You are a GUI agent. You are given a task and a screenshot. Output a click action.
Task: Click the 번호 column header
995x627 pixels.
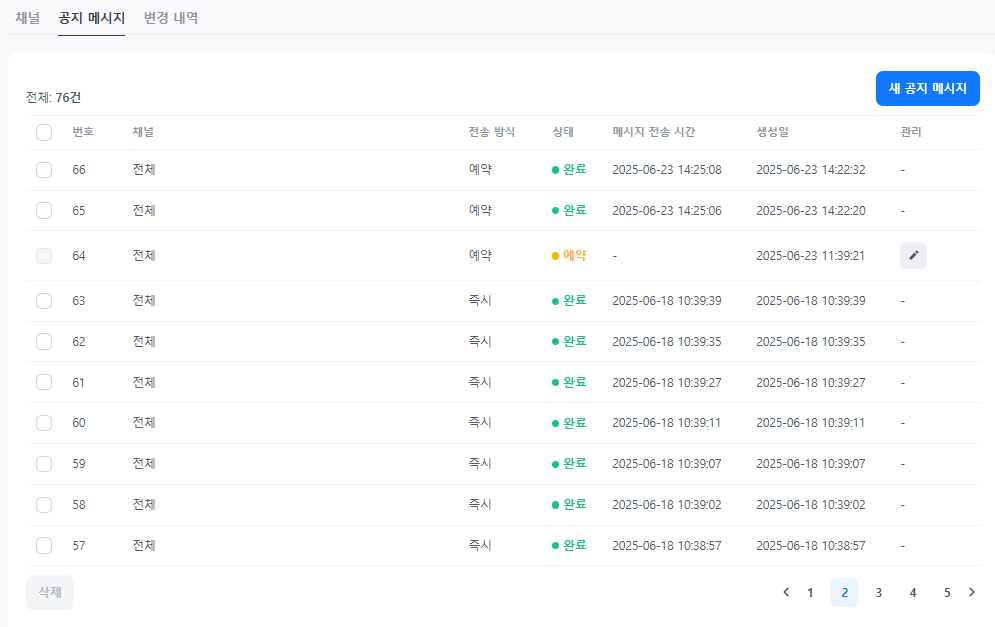tap(83, 132)
